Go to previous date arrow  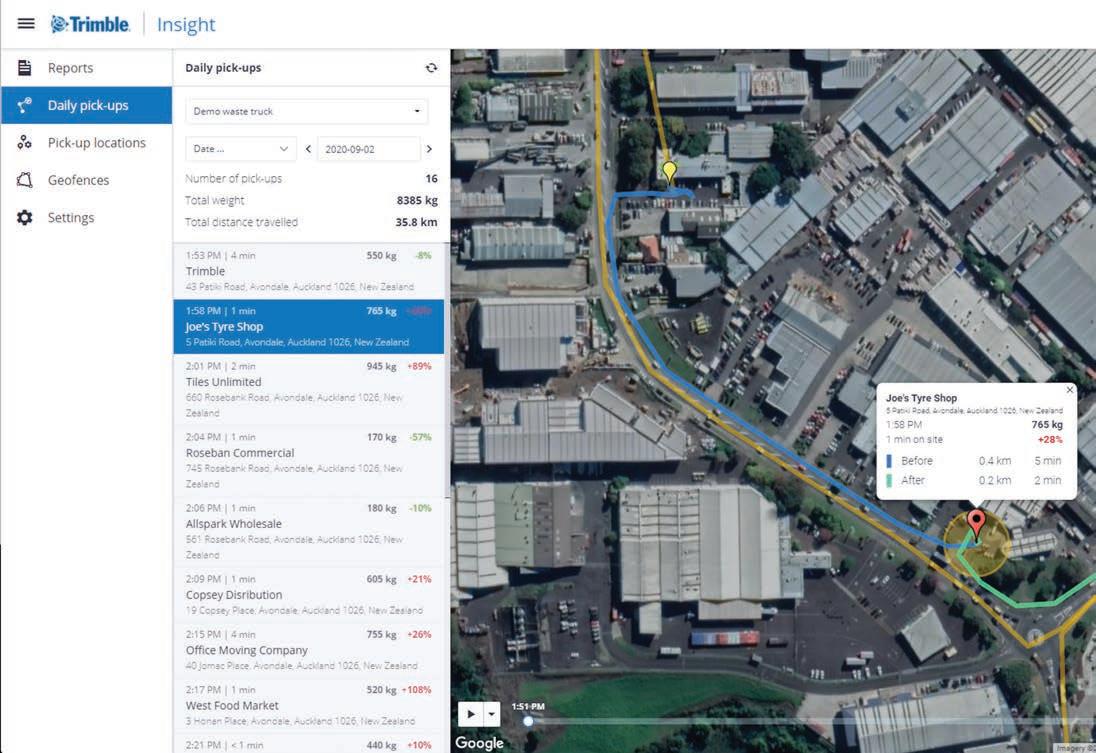point(308,149)
